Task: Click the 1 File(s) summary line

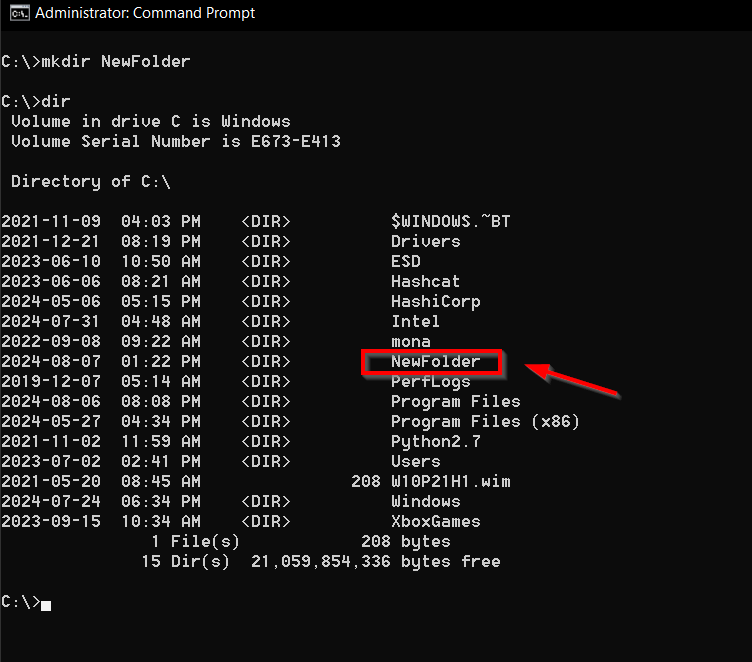Action: tap(301, 542)
